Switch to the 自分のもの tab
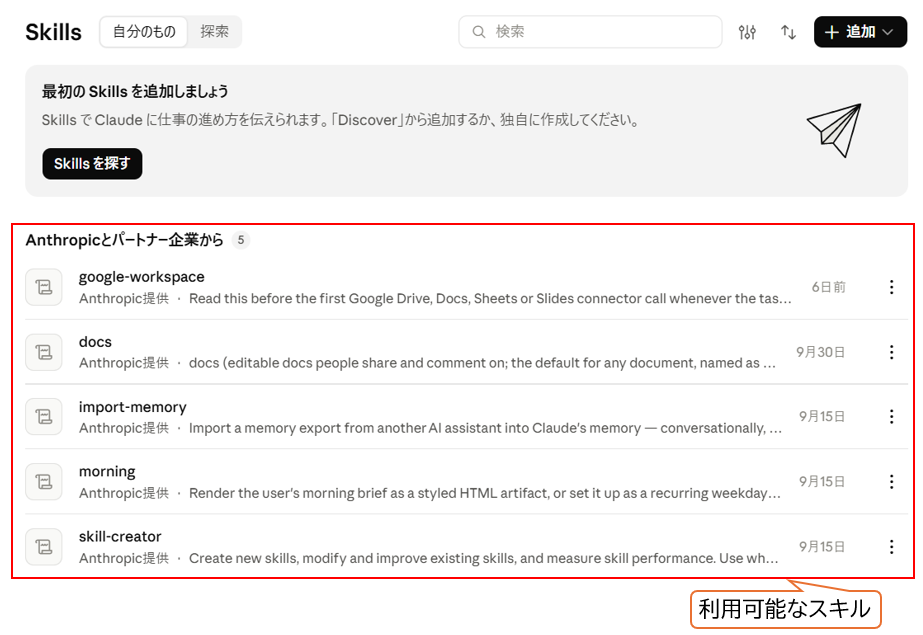Screen dimensions: 923x635 click(144, 32)
